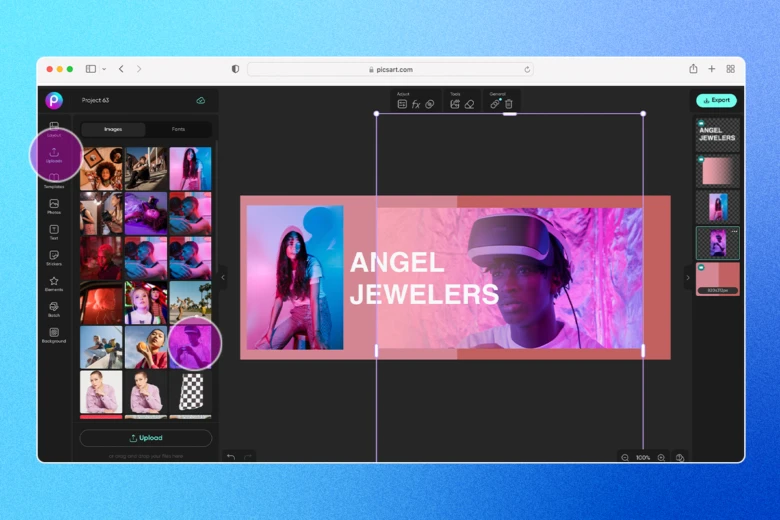Switch to the Images tab
780x520 pixels.
click(x=113, y=129)
